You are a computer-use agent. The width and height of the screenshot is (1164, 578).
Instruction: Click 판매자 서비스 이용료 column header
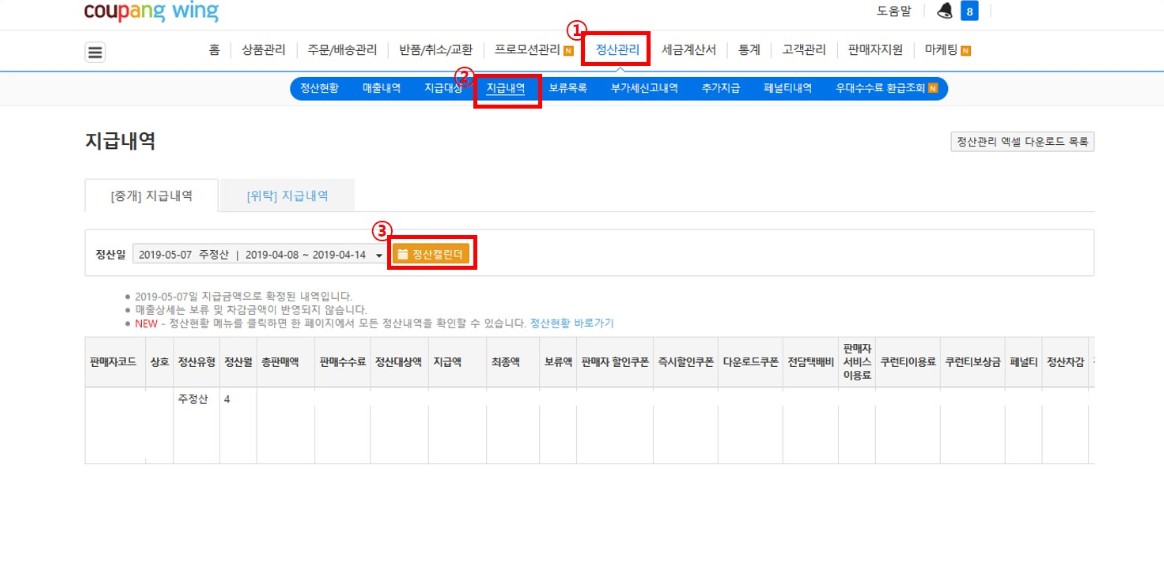coord(857,362)
